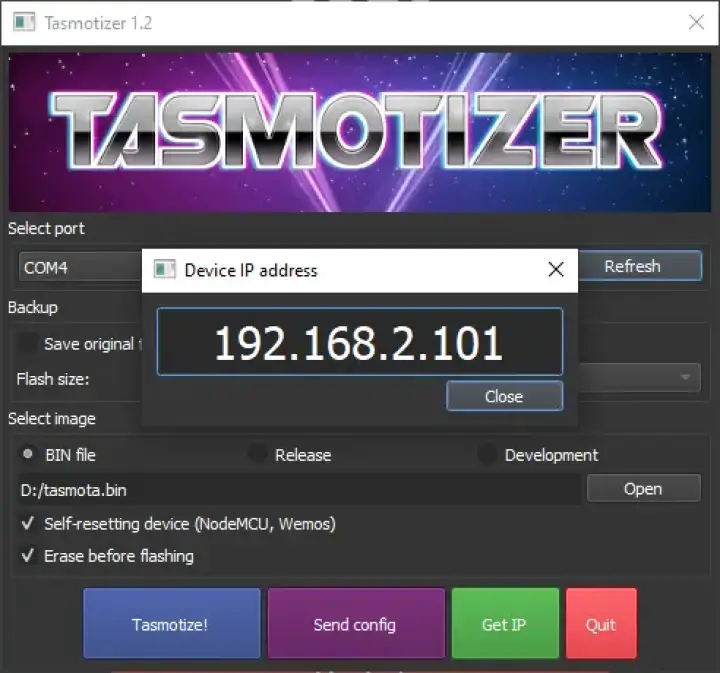Close the Device IP address dialog with X

(556, 269)
